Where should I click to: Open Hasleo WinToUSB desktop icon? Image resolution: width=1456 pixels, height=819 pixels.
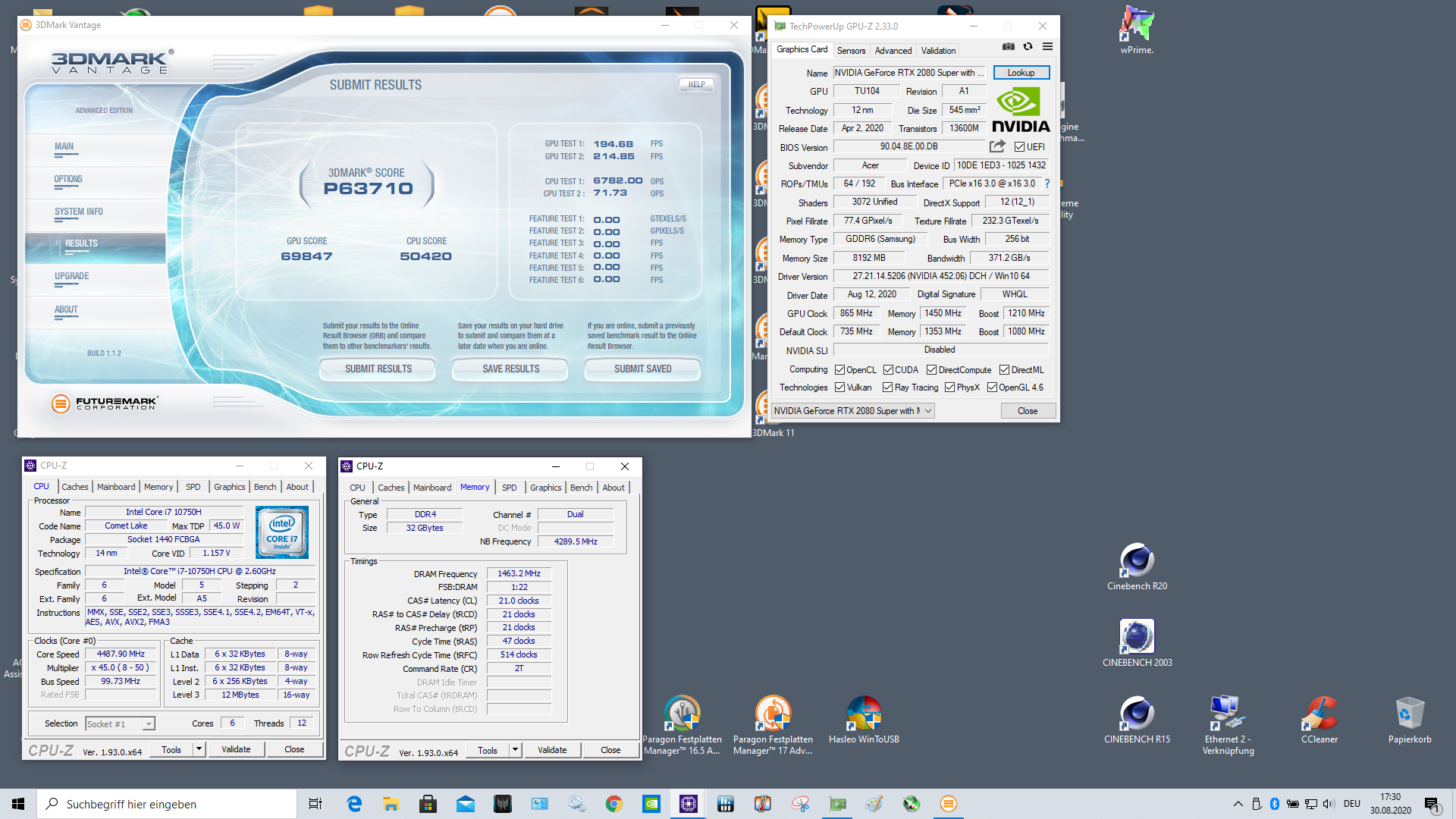click(864, 720)
